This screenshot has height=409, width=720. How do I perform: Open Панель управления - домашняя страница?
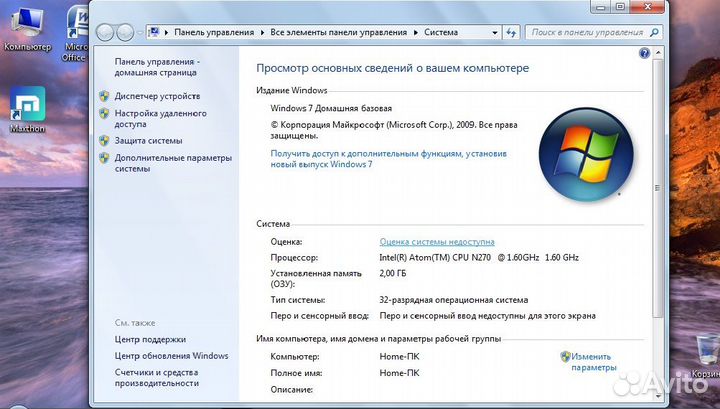click(x=157, y=67)
